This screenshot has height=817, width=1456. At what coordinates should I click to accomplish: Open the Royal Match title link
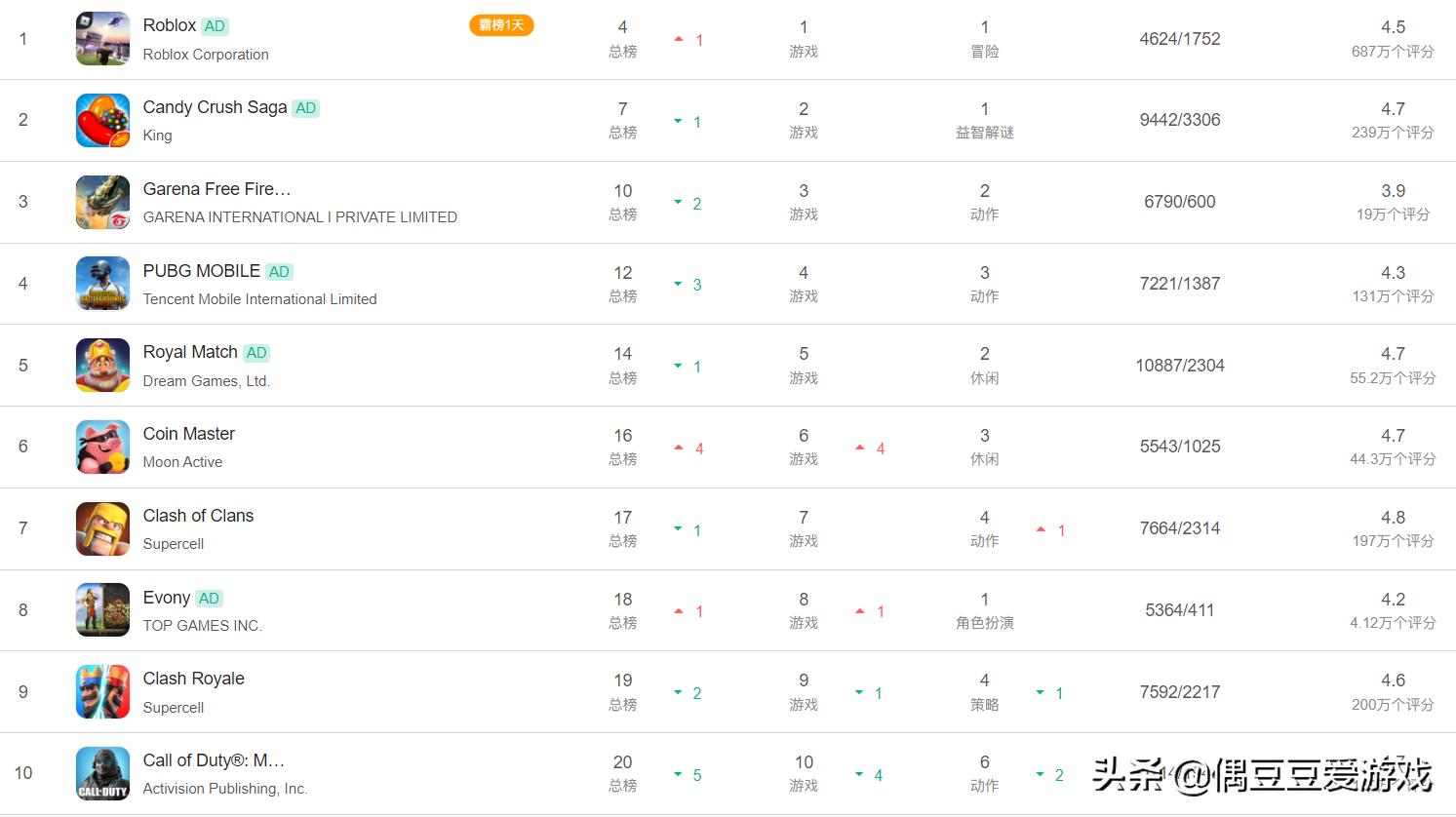[190, 352]
